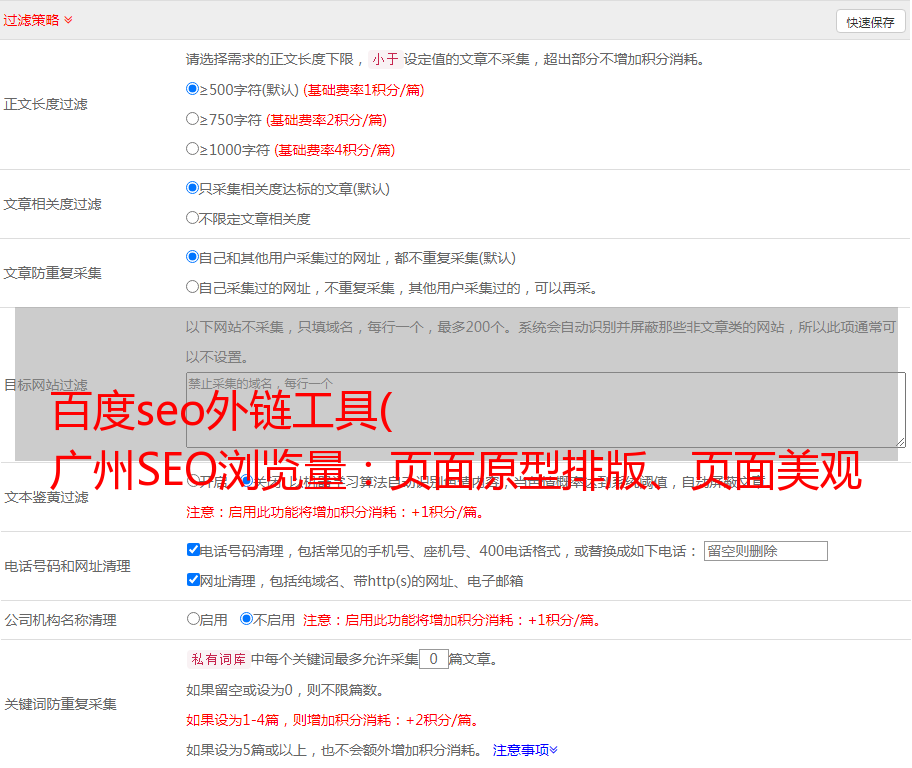Select 只采集相关度达标的文章 radio option
The height and width of the screenshot is (768, 912).
[193, 188]
